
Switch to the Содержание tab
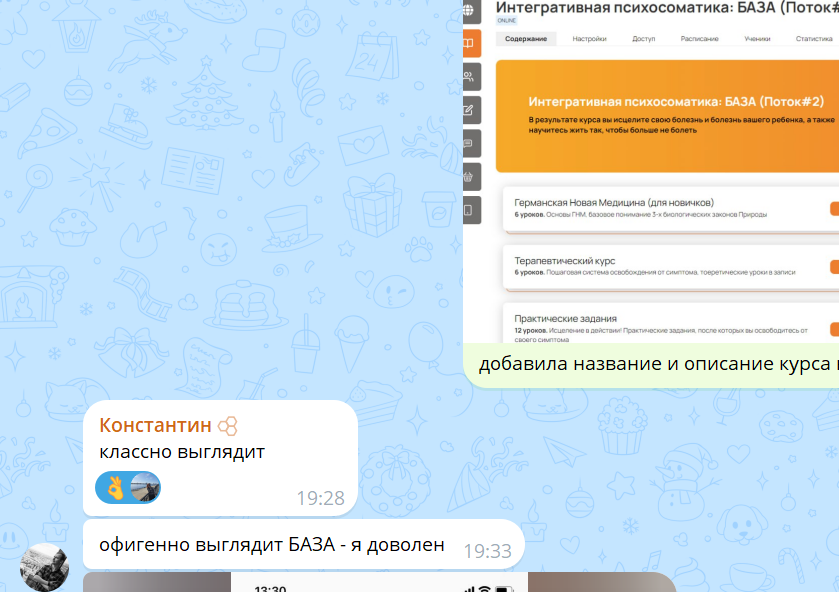click(526, 39)
